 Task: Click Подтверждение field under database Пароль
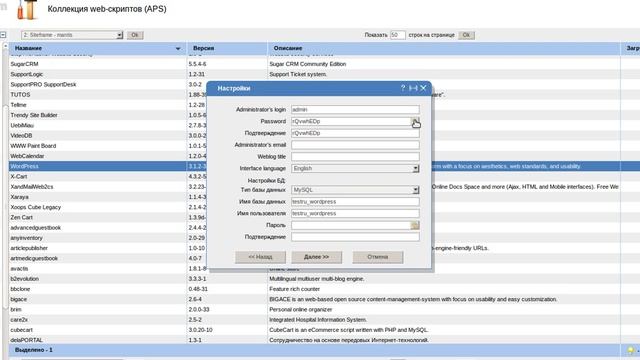pos(355,237)
